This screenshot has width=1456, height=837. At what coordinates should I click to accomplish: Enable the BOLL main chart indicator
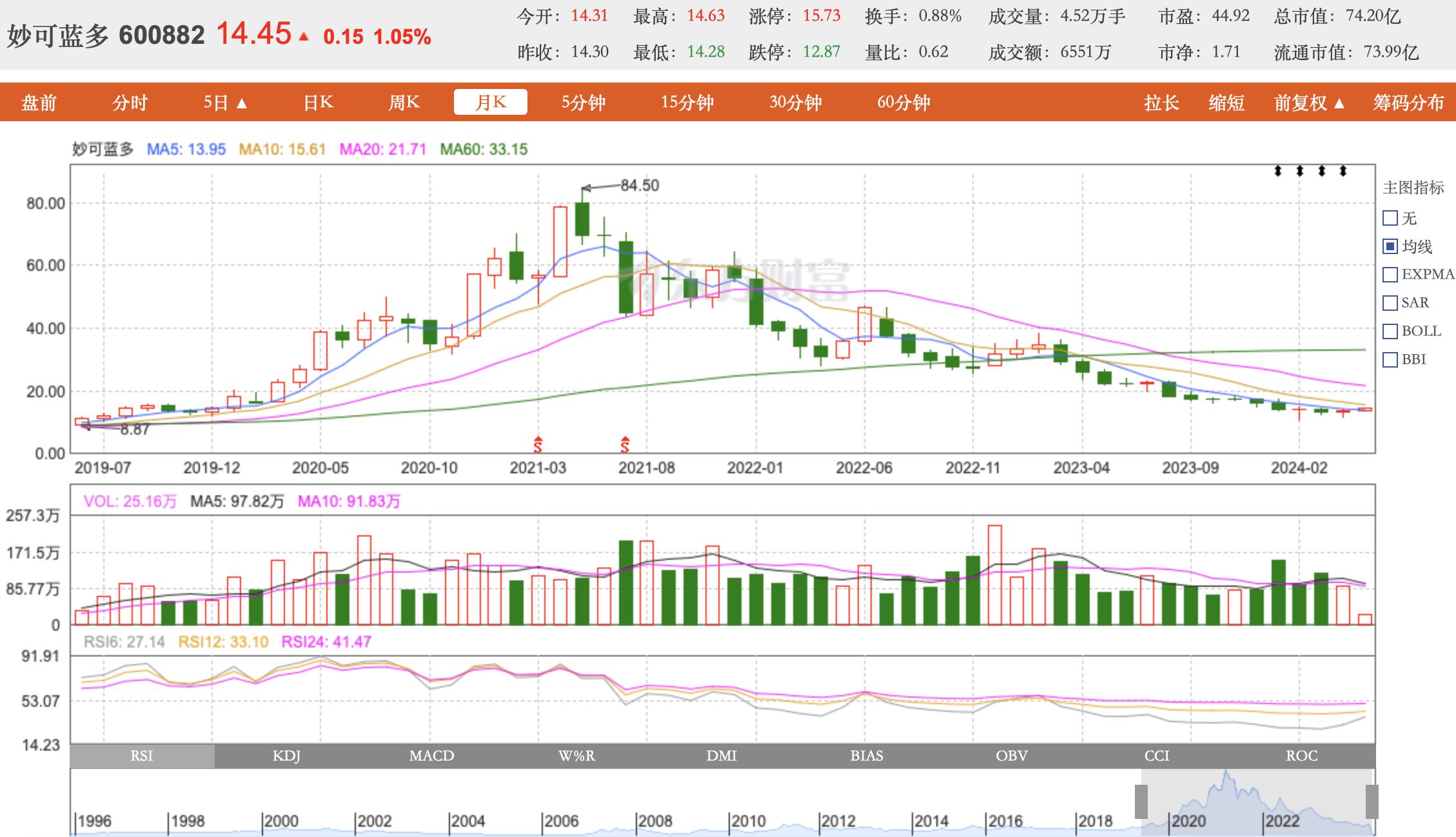point(1390,331)
